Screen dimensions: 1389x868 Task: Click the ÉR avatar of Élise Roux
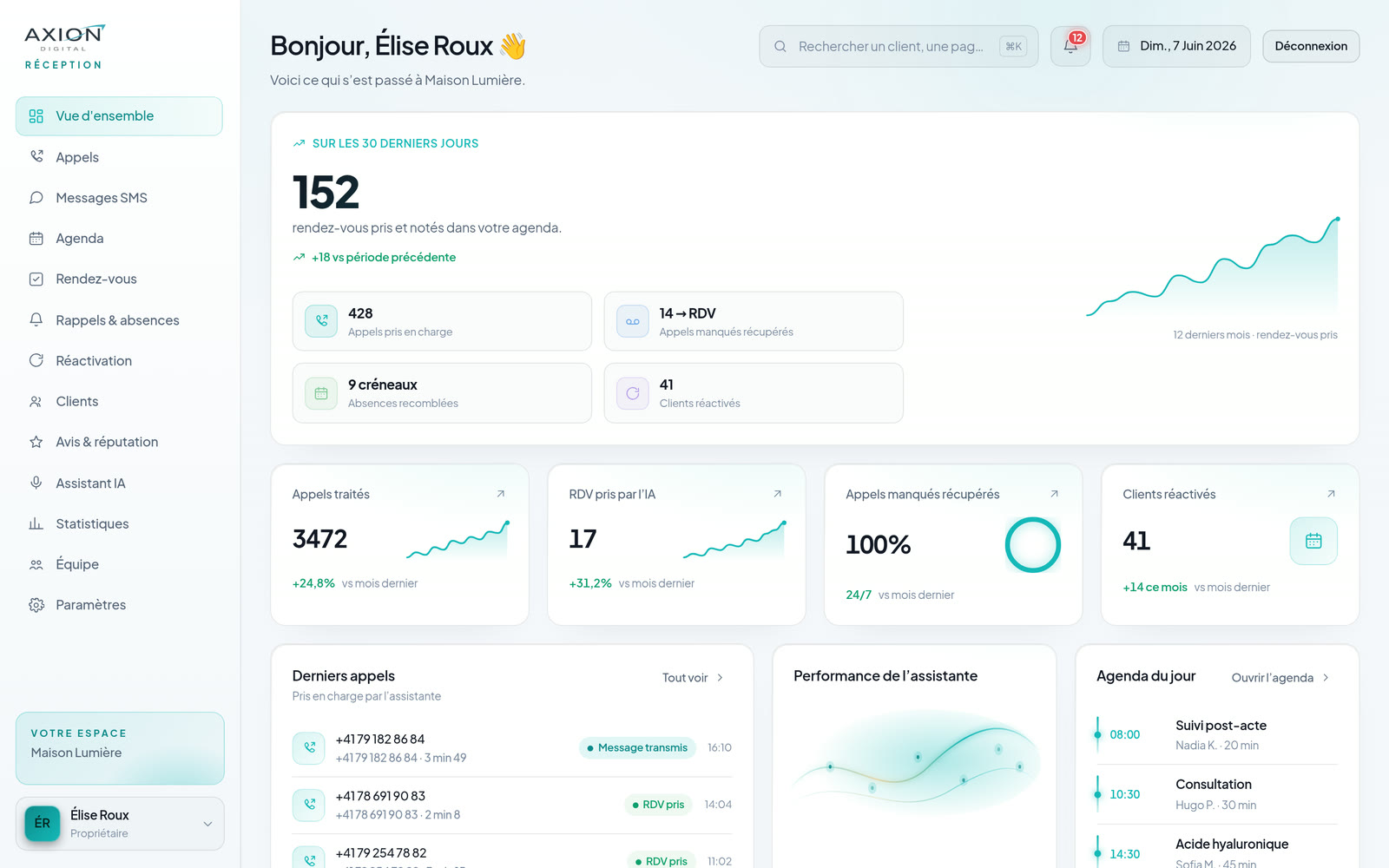pyautogui.click(x=43, y=823)
